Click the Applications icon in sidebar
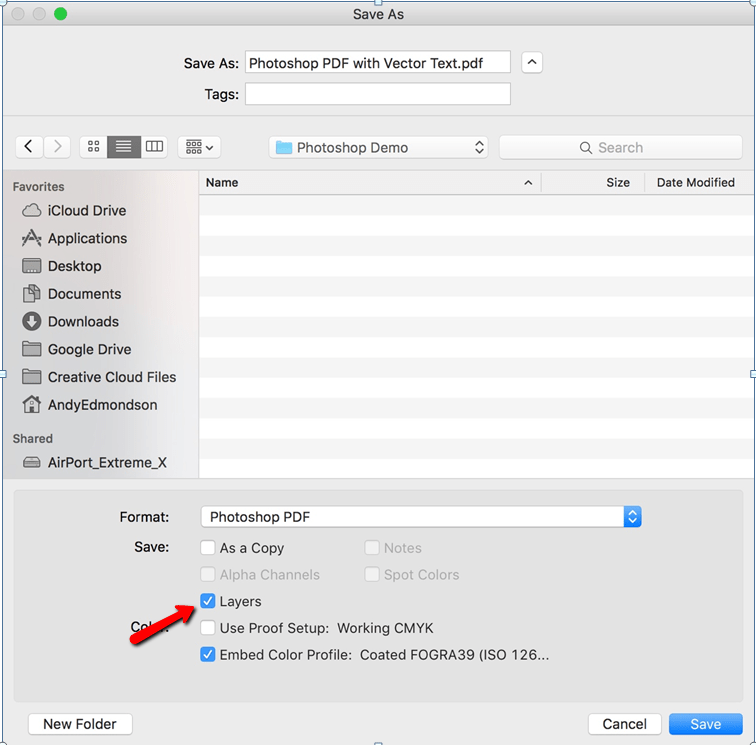The width and height of the screenshot is (756, 745). point(32,238)
